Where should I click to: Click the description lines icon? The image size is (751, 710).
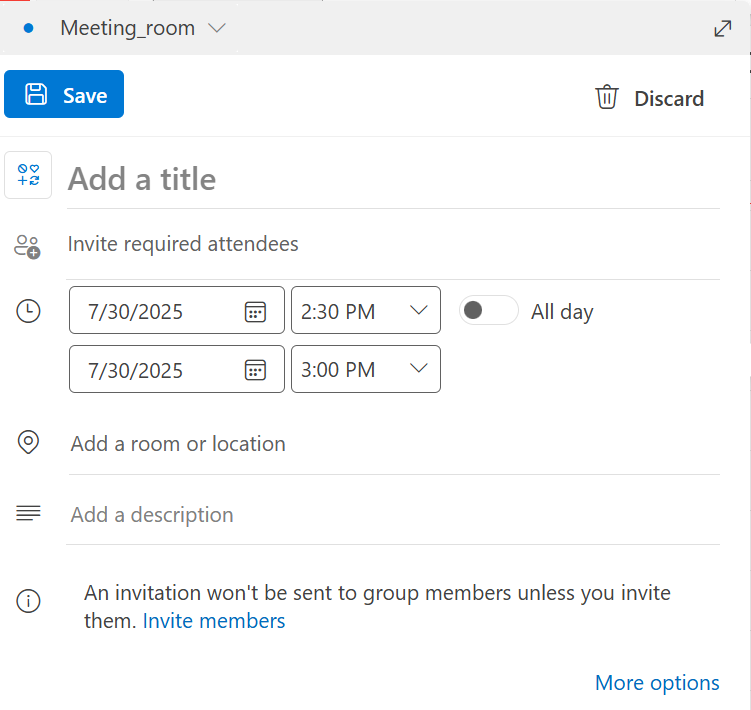click(28, 513)
